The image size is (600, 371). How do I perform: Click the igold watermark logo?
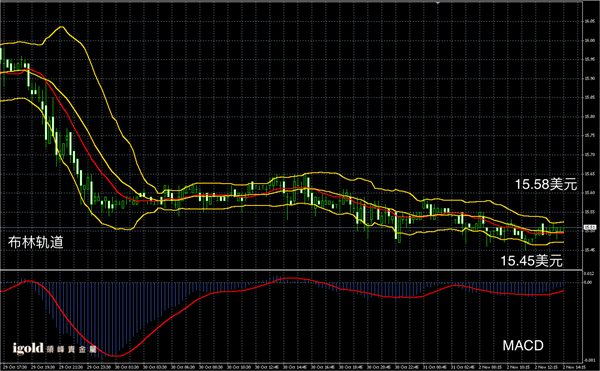click(x=28, y=348)
